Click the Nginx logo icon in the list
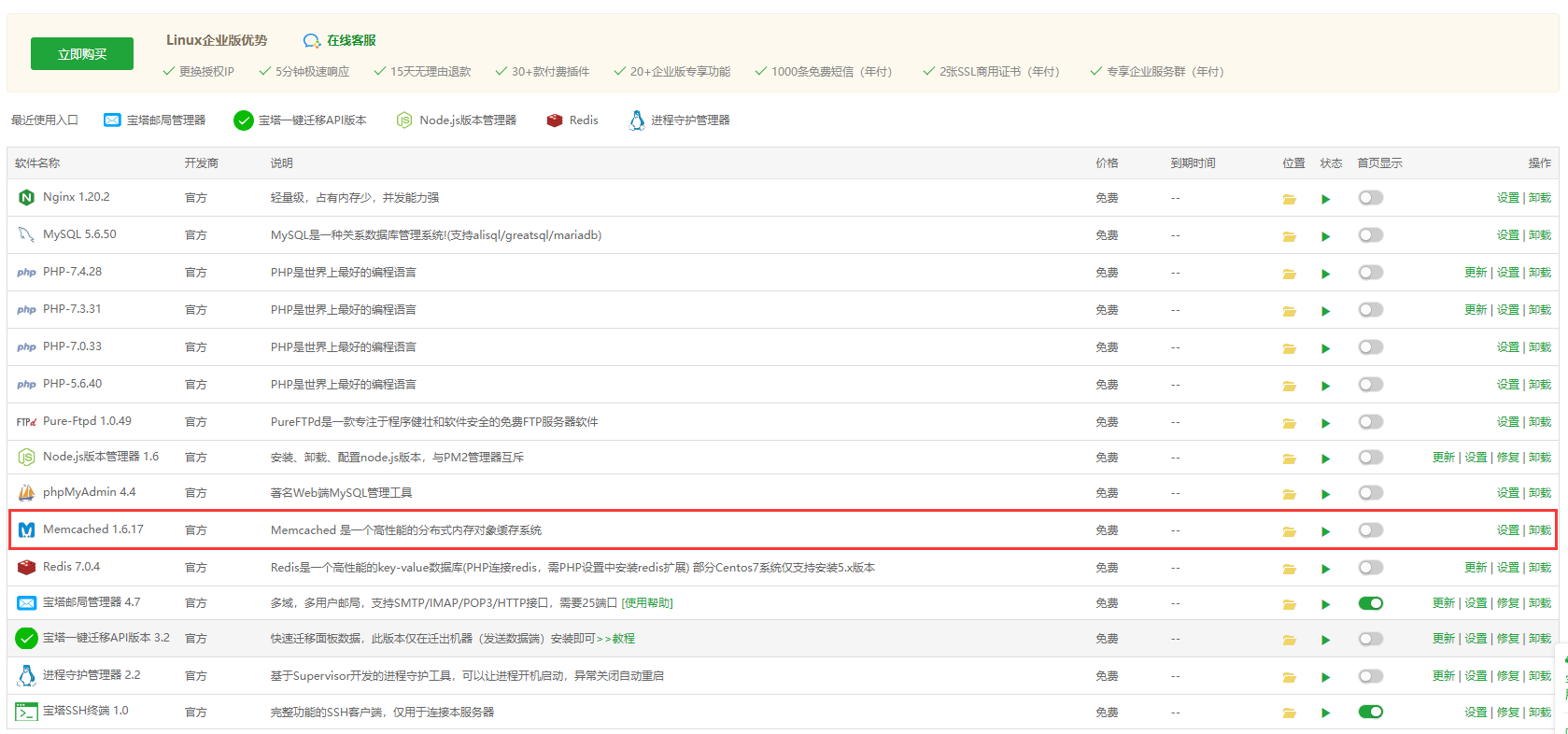 point(26,197)
